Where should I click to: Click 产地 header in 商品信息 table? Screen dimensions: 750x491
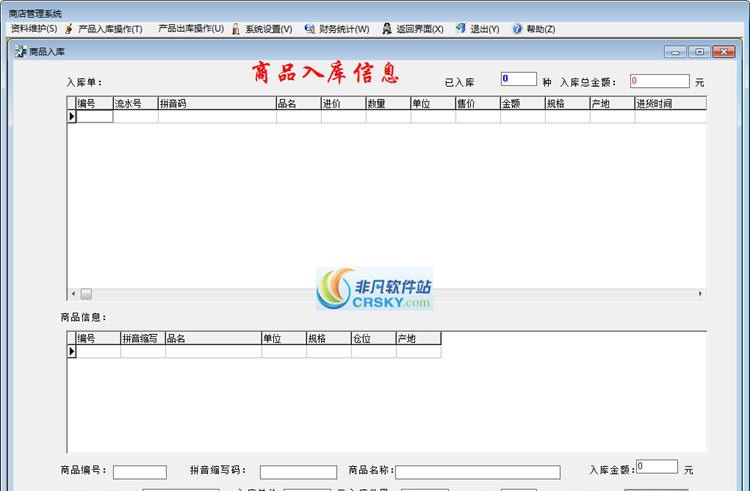[419, 338]
